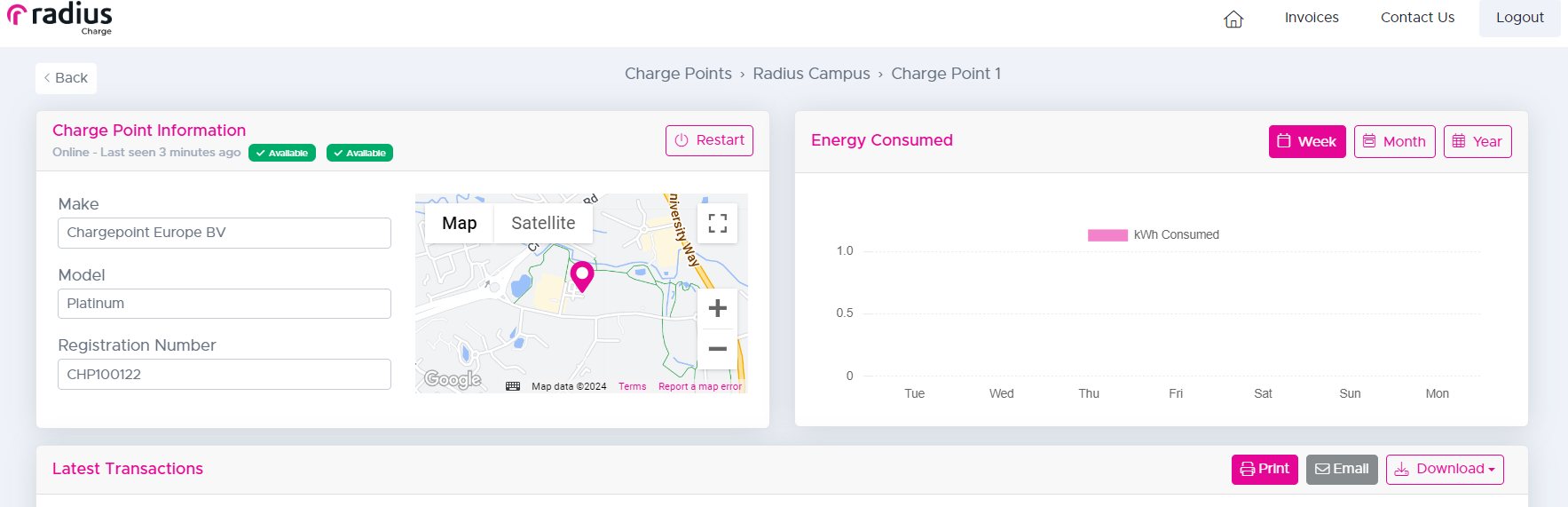Open map keyboard shortcuts icon
The width and height of the screenshot is (1568, 507).
point(513,386)
